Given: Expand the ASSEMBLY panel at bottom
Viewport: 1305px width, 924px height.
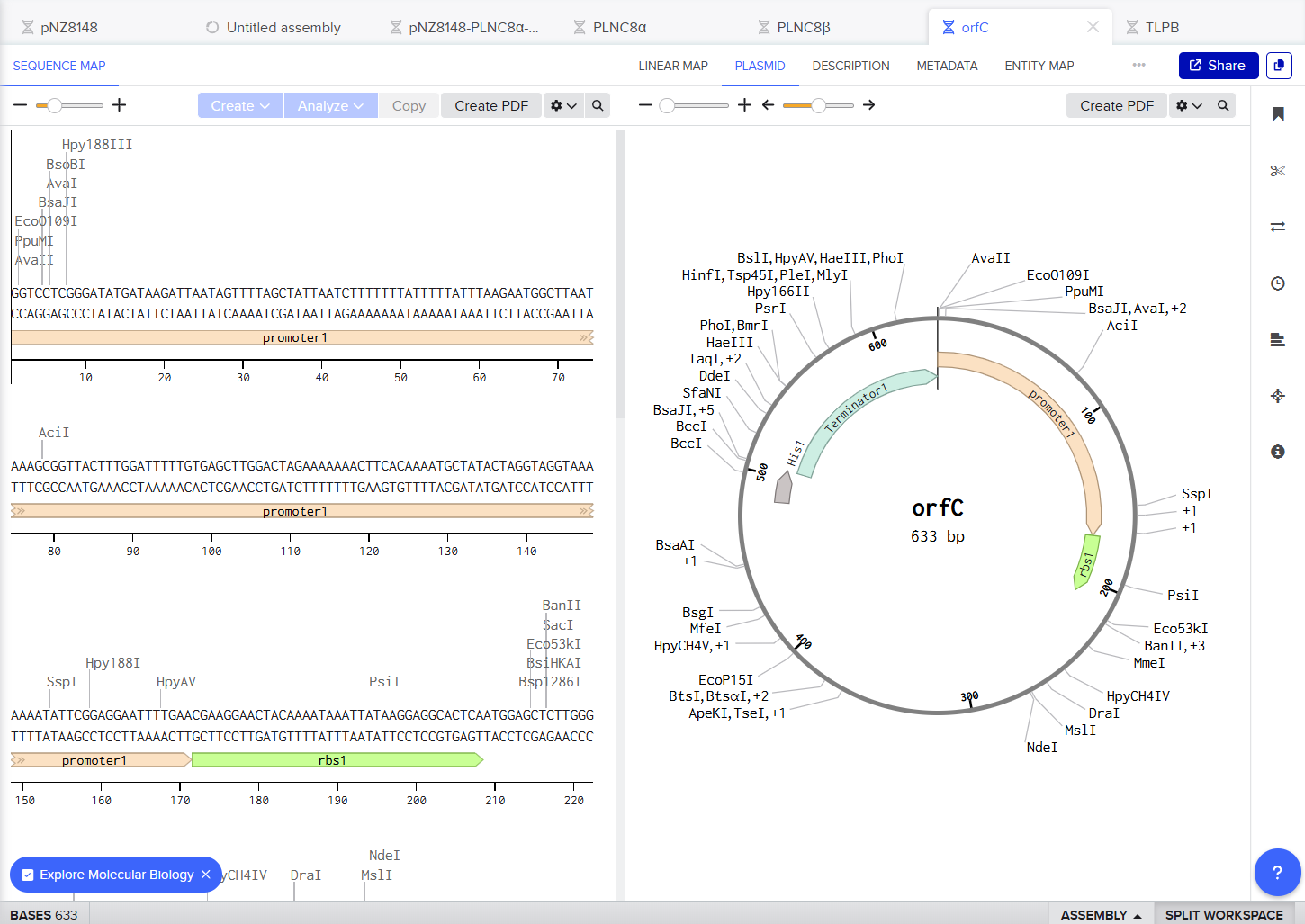Looking at the screenshot, I should click(x=1101, y=914).
